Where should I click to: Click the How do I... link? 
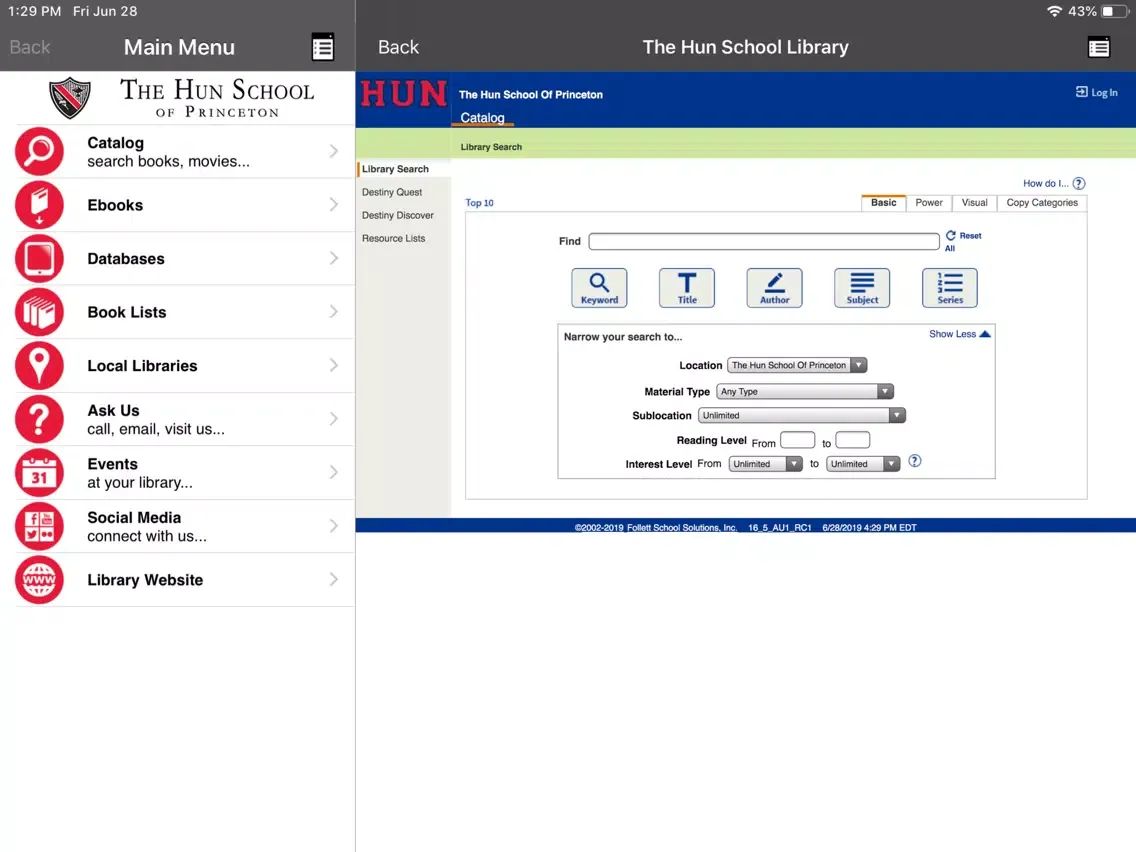coord(1045,183)
